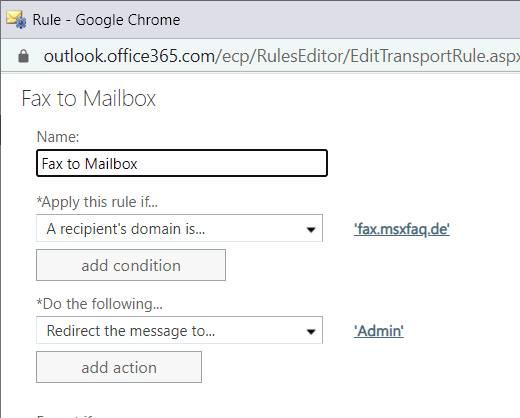The image size is (520, 418).
Task: Click the padlock site security icon
Action: coord(23,56)
